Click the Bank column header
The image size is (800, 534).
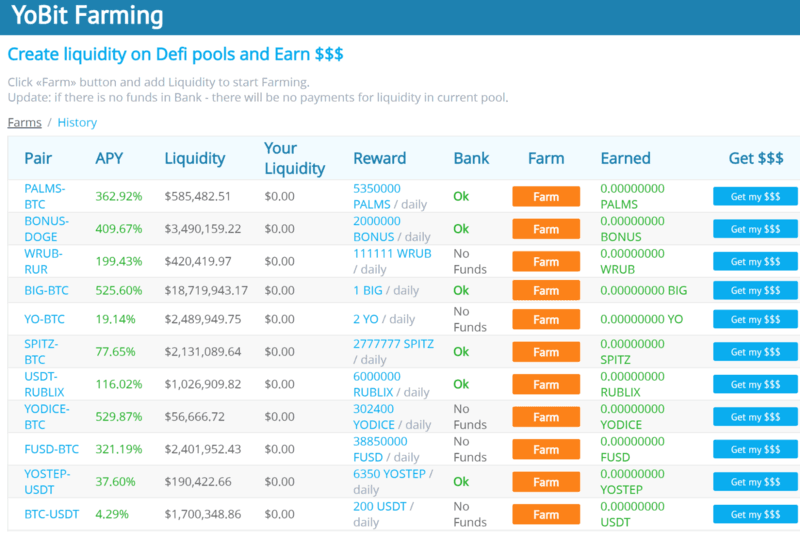(x=471, y=158)
